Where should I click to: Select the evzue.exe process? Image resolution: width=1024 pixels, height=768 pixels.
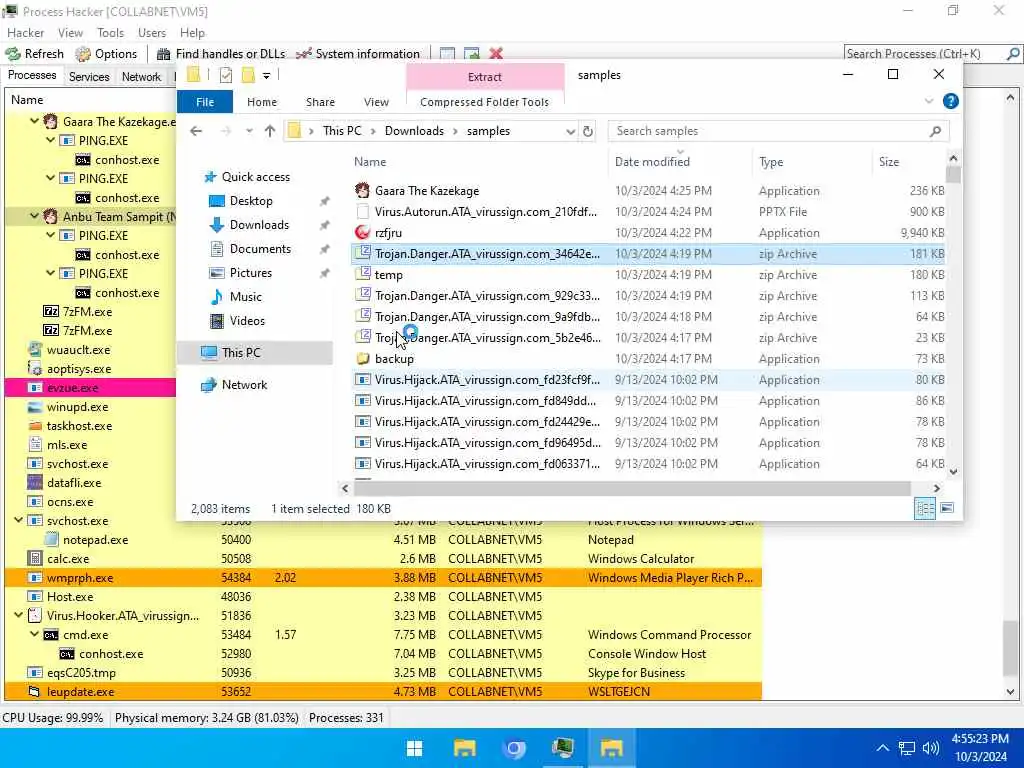(90, 387)
